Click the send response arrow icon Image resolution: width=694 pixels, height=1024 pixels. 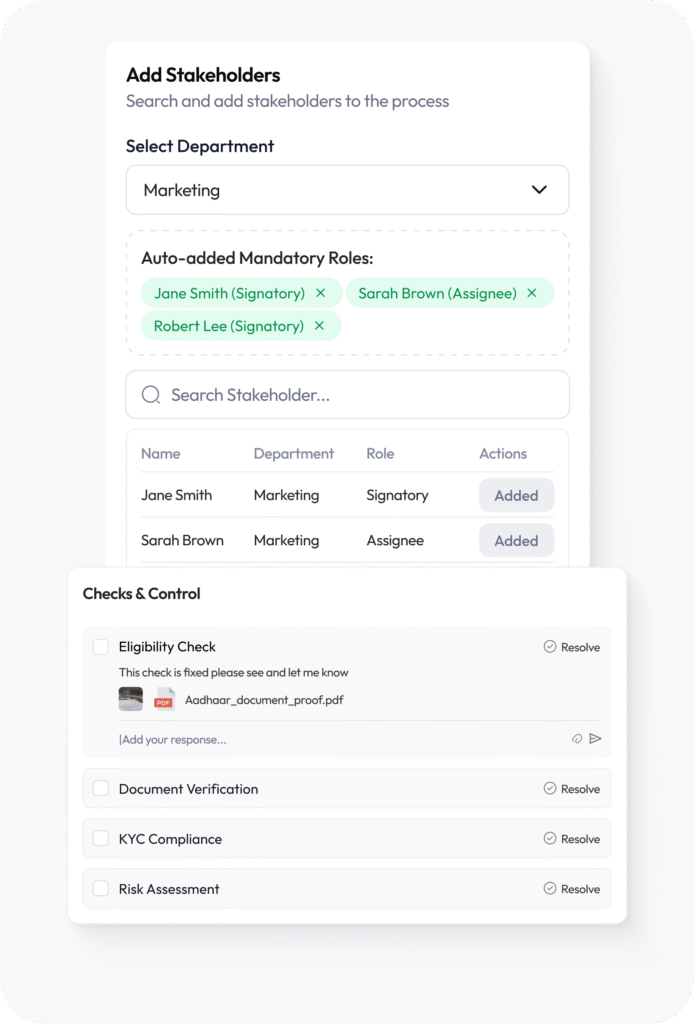tap(596, 739)
